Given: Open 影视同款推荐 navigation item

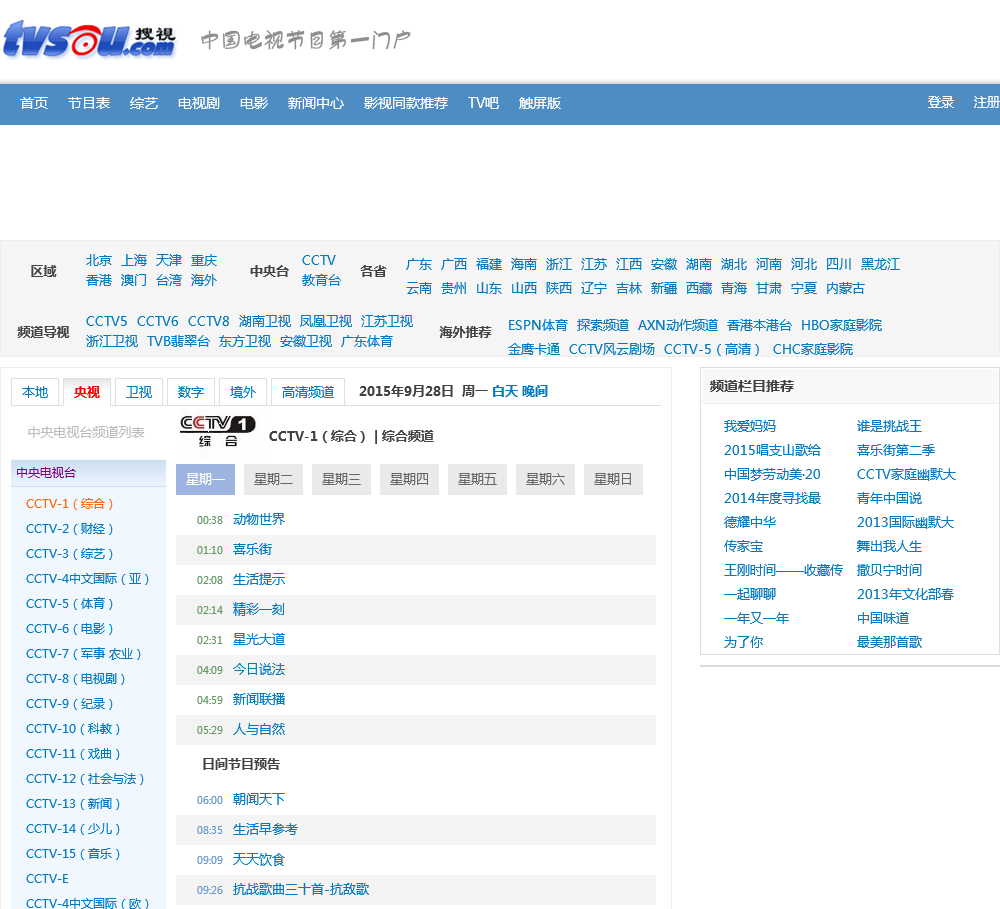Looking at the screenshot, I should click(406, 103).
